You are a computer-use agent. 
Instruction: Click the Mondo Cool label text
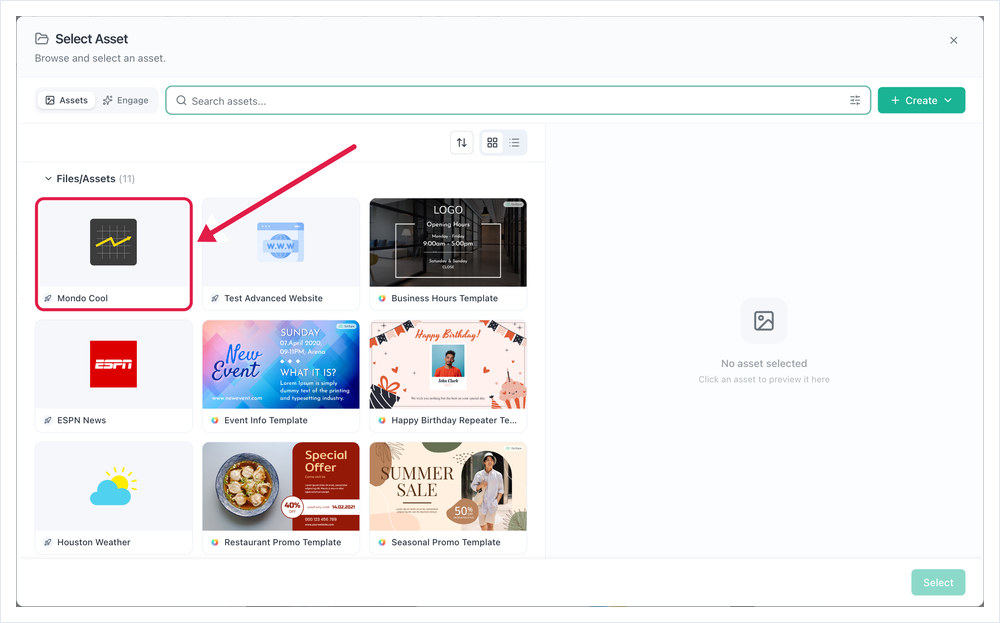coord(82,298)
